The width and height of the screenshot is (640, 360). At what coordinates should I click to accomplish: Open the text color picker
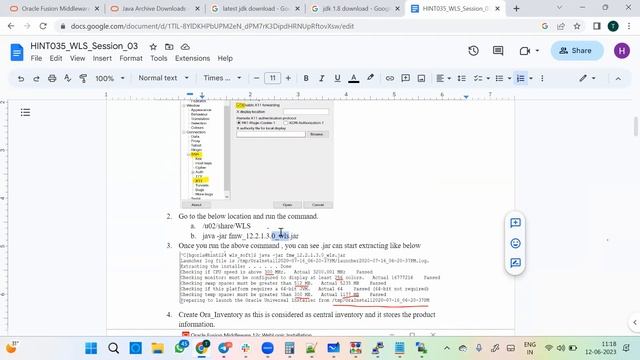[353, 78]
